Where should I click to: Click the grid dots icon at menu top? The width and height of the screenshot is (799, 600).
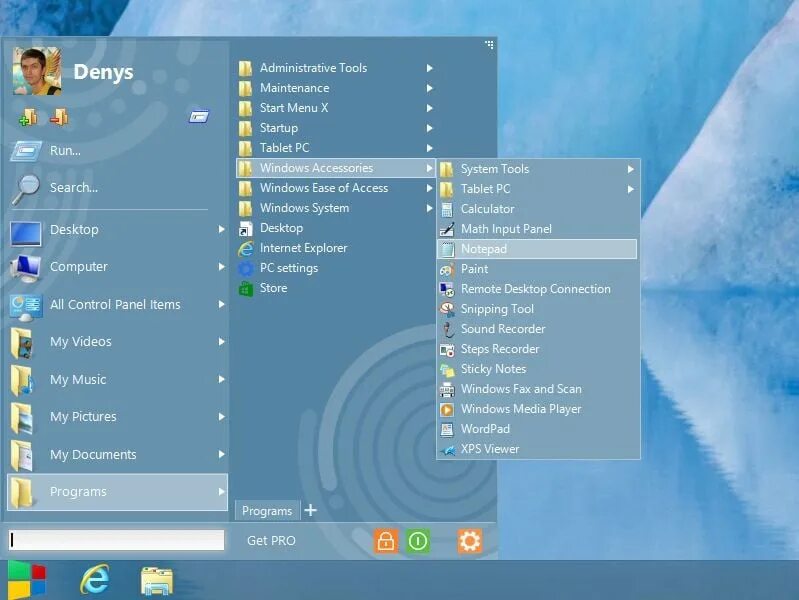[x=489, y=45]
